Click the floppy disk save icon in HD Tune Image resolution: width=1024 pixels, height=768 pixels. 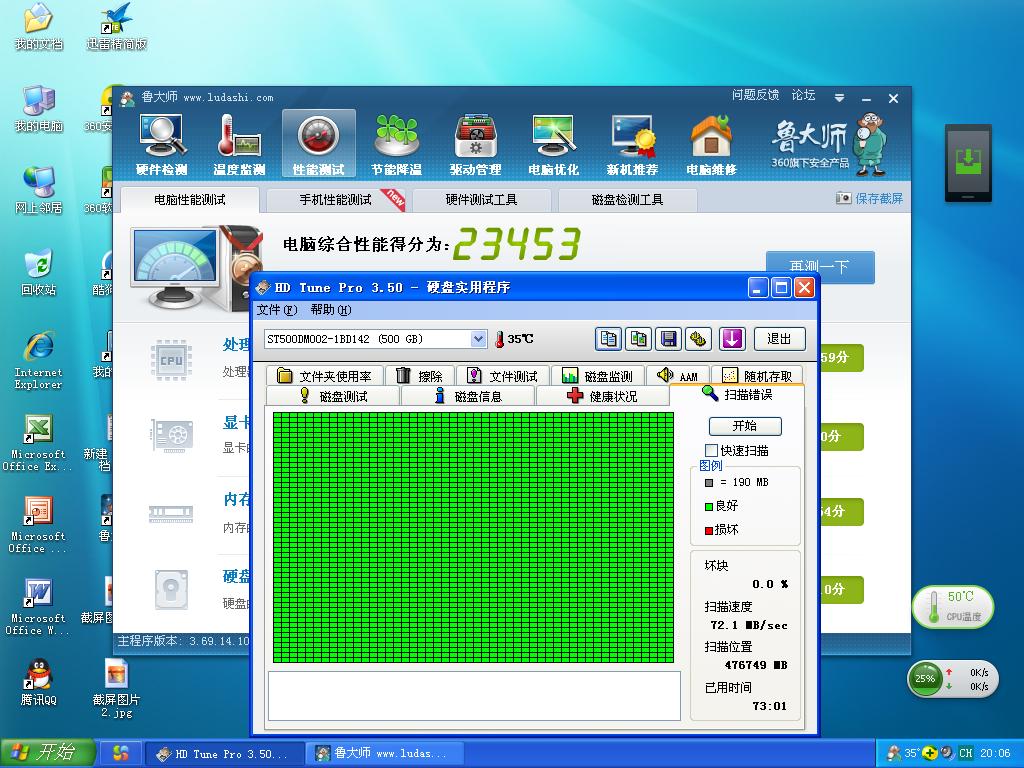click(668, 339)
